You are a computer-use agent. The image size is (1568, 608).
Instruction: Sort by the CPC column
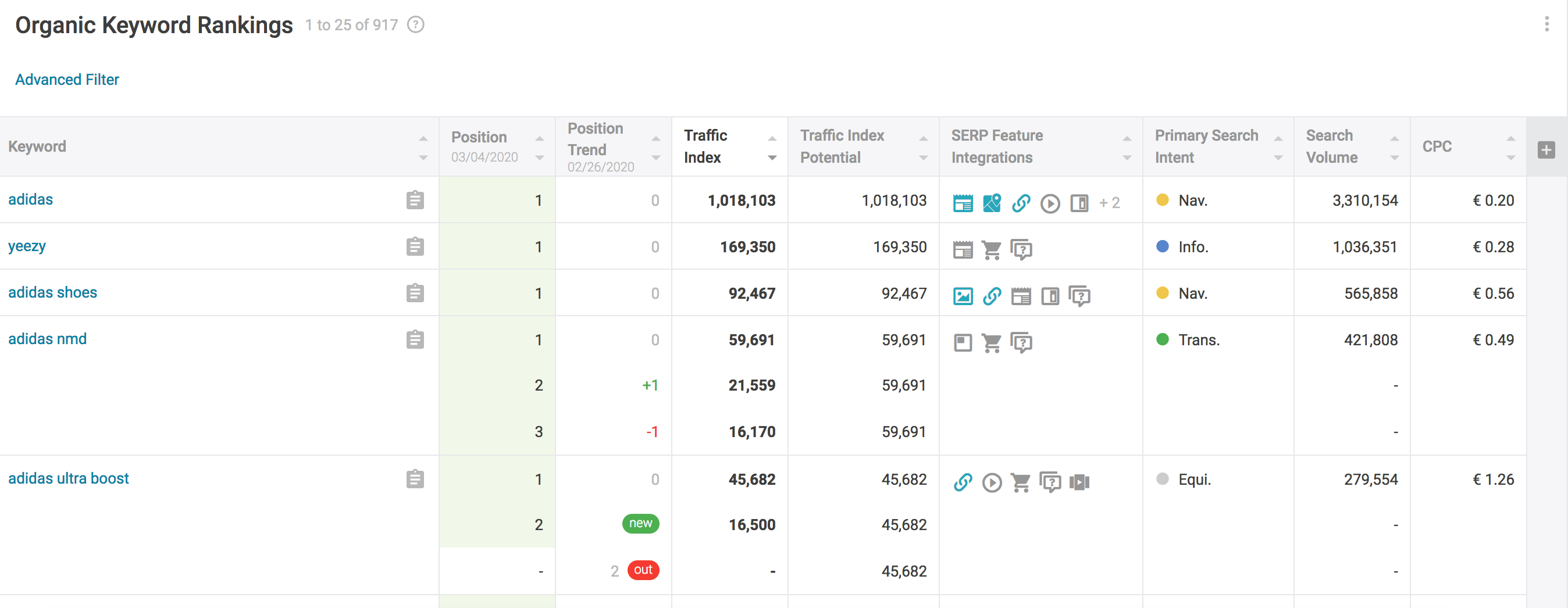[1510, 148]
